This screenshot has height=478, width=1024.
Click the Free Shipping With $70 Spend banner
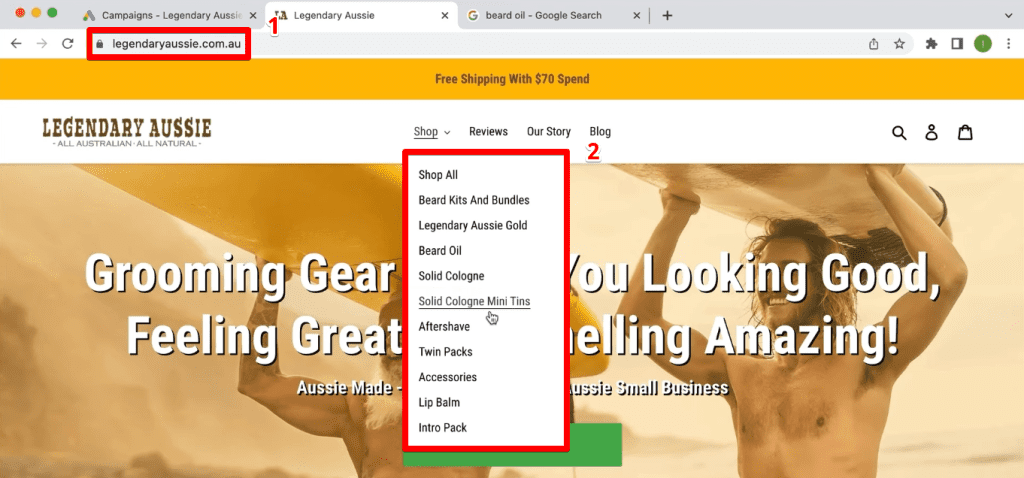pyautogui.click(x=512, y=79)
